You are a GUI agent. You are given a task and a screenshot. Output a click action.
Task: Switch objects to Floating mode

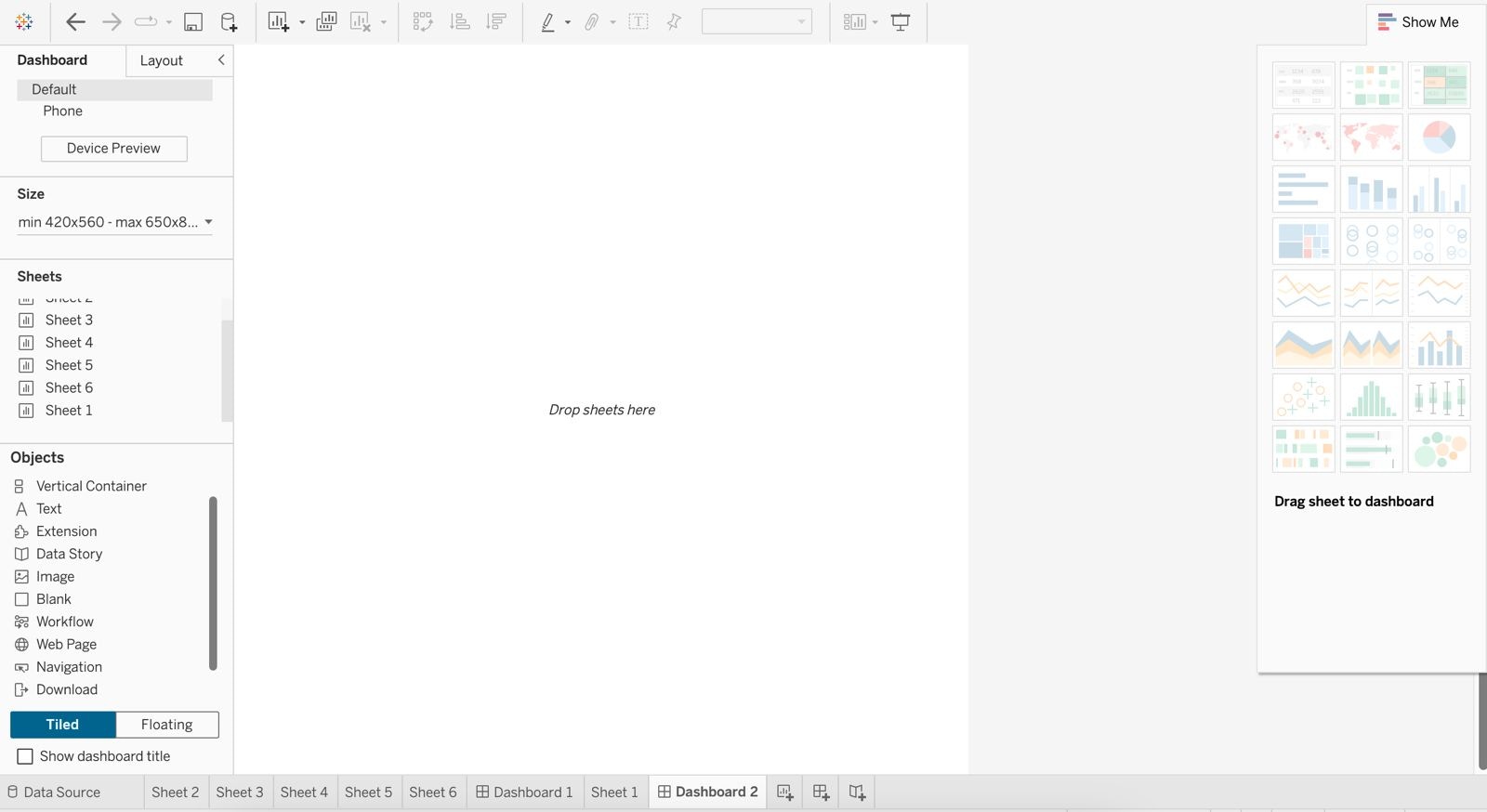tap(167, 725)
